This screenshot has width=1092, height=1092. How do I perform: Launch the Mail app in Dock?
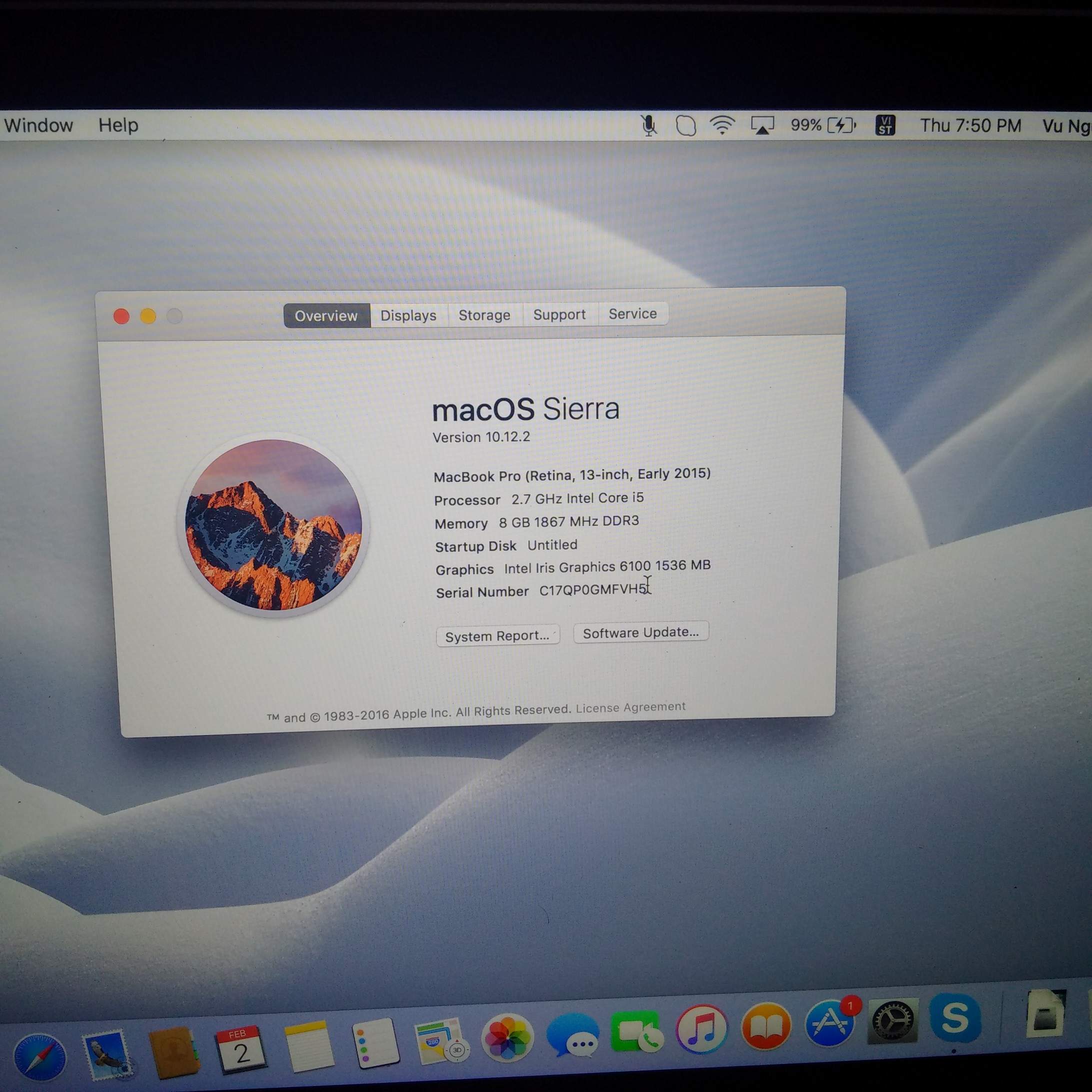(x=107, y=1053)
